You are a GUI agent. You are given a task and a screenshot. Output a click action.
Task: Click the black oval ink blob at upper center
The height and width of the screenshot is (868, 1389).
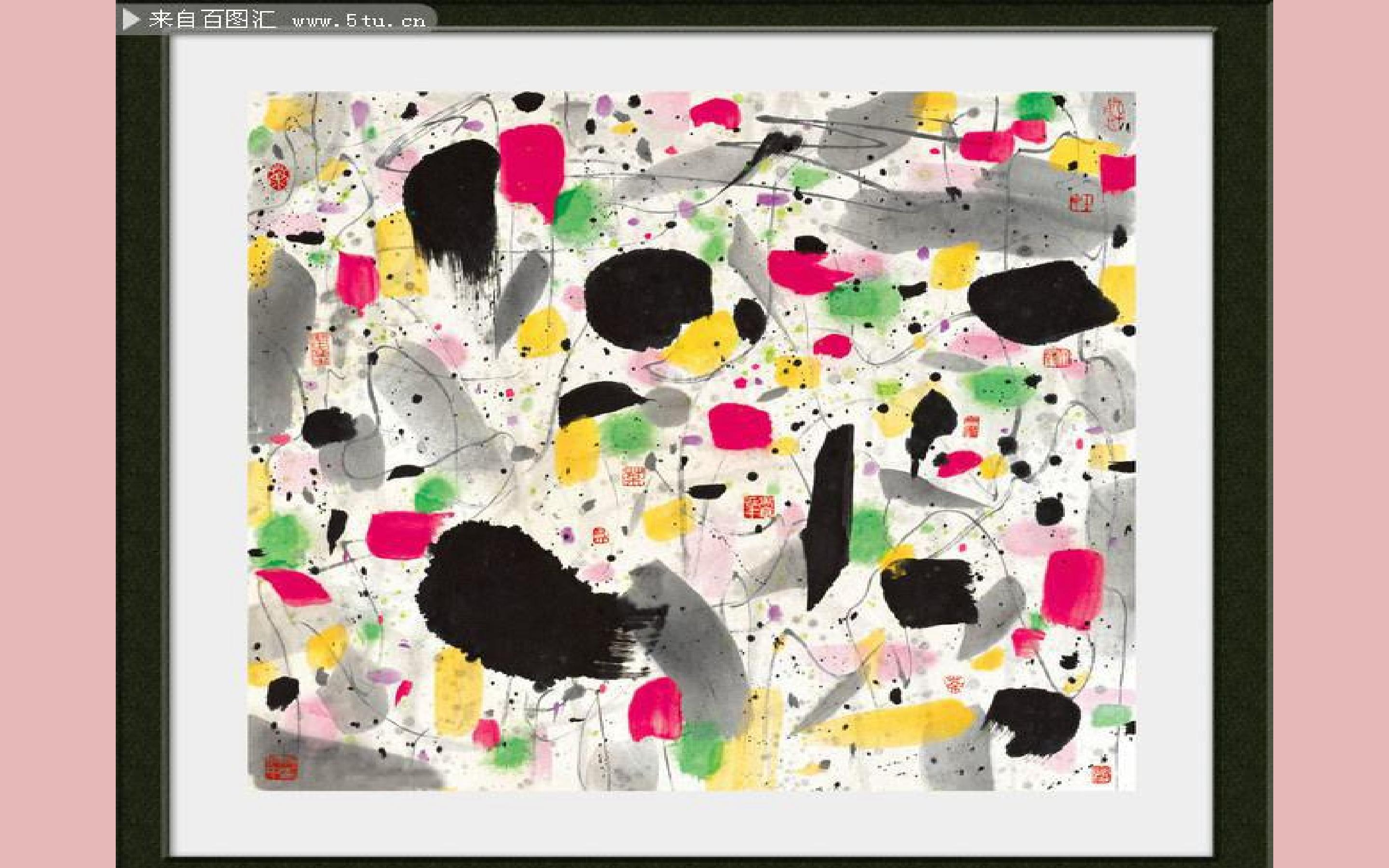tap(649, 299)
